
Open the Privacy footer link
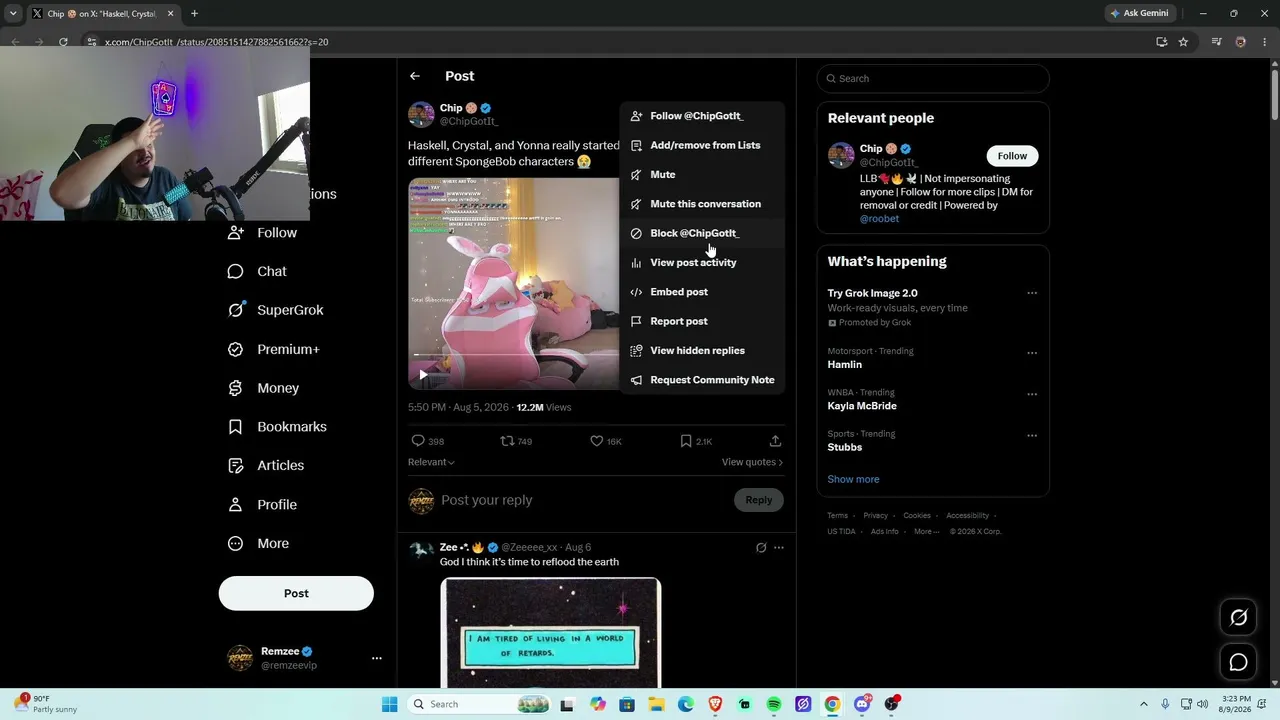point(876,516)
